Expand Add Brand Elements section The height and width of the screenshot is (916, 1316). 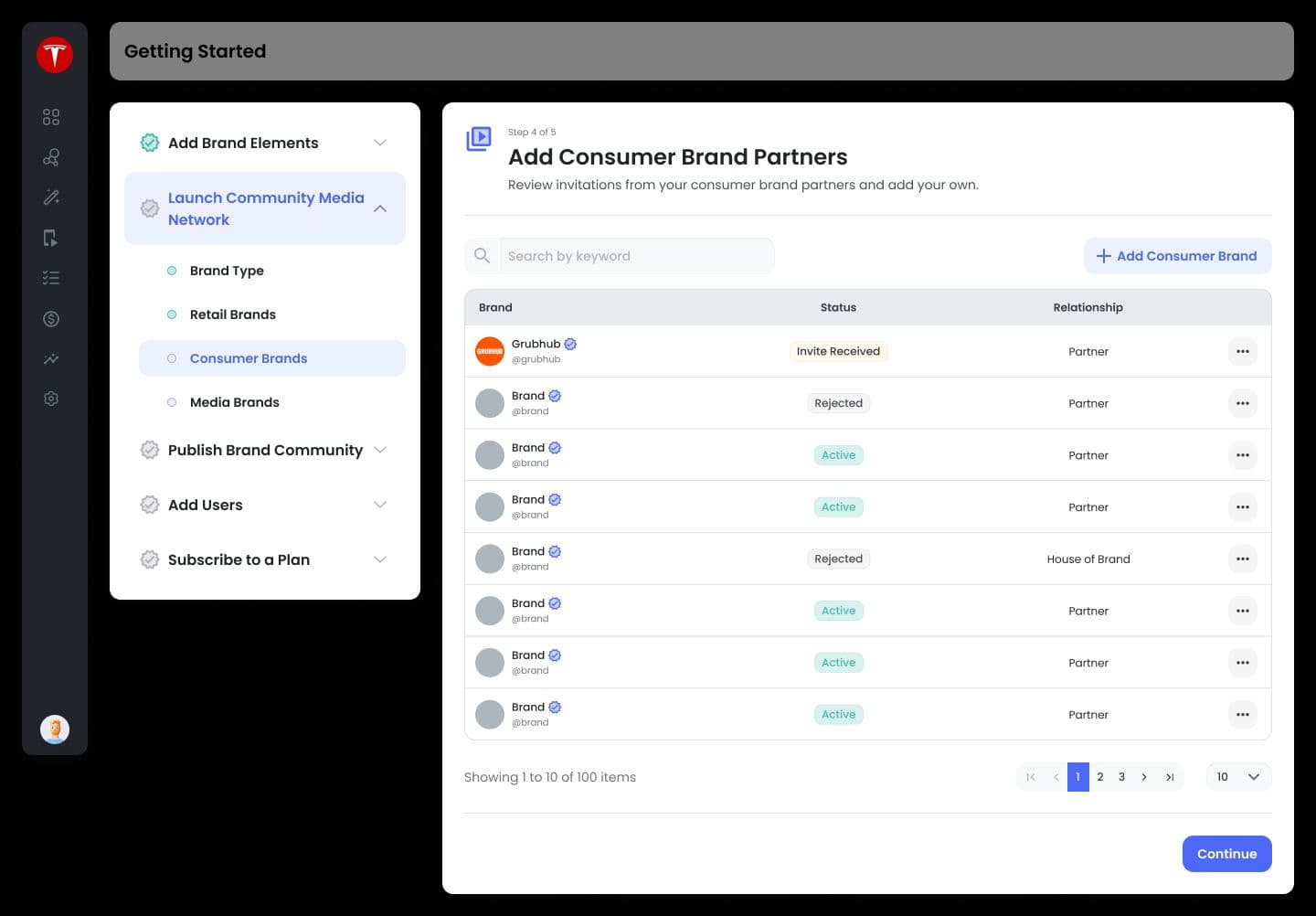(x=380, y=143)
